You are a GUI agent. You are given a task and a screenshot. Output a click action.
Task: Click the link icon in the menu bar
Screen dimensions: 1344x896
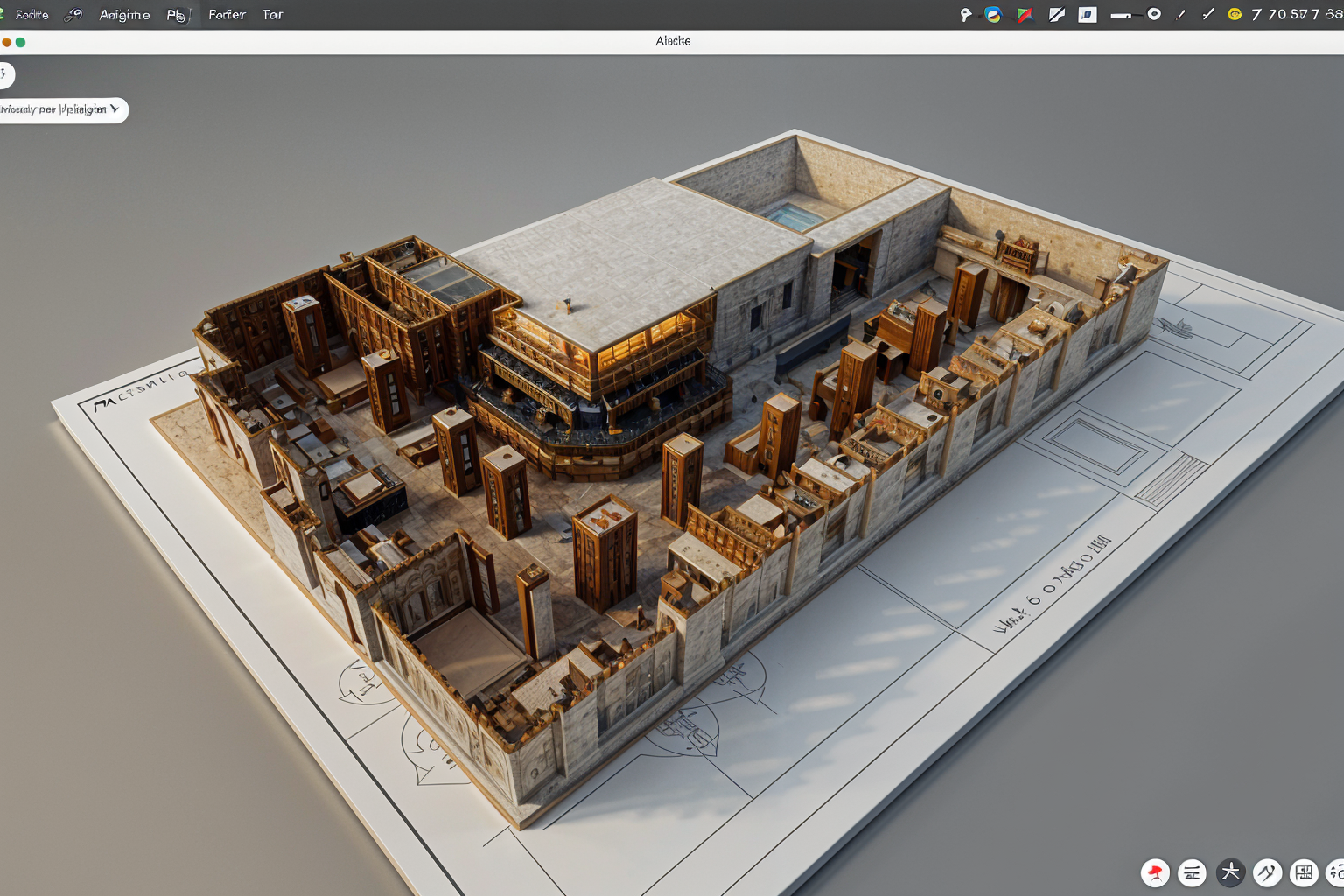(x=74, y=15)
